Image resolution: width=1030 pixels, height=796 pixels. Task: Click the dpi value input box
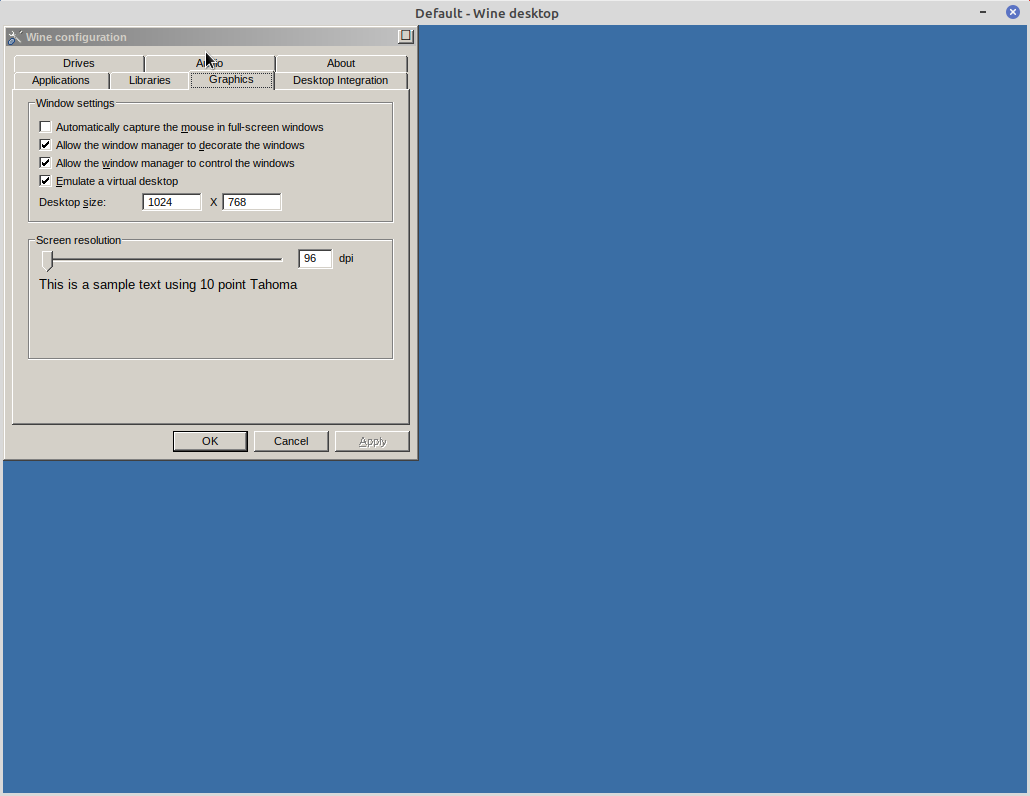[315, 259]
